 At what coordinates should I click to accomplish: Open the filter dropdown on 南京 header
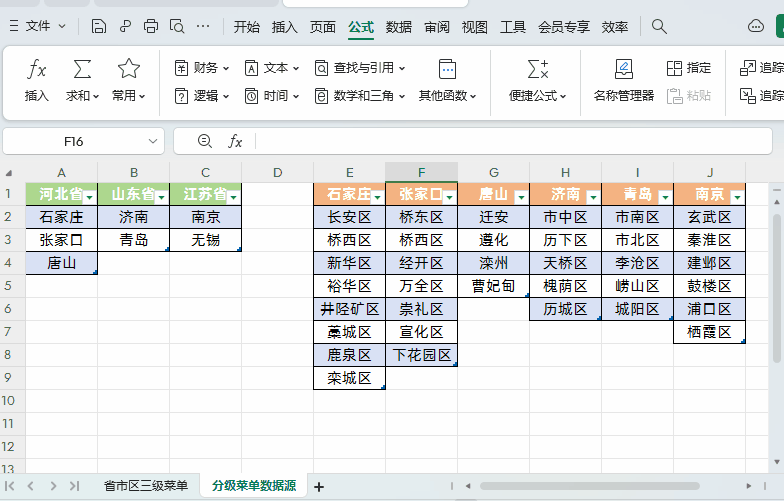(x=738, y=198)
